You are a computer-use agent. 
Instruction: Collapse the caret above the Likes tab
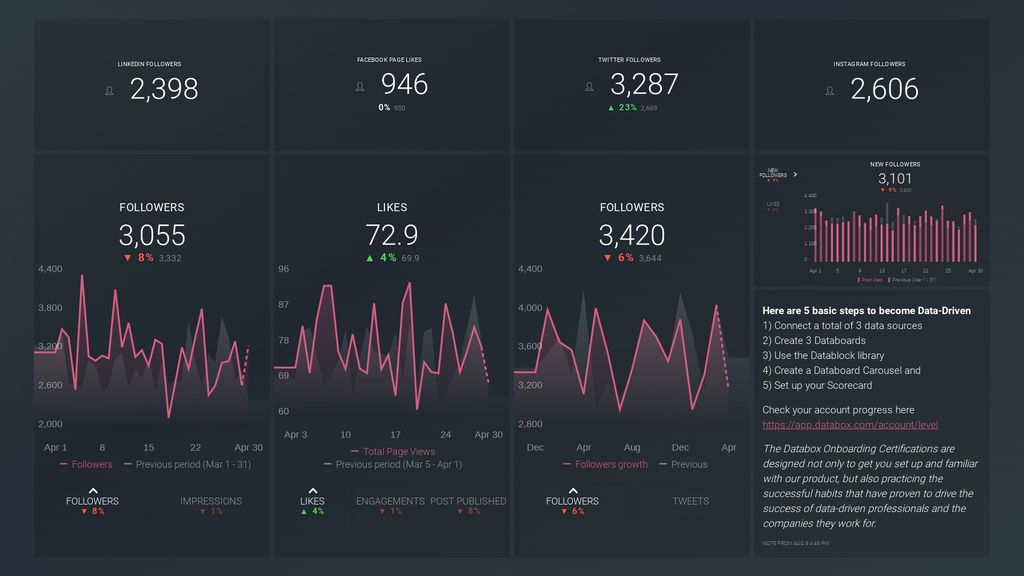tap(312, 490)
